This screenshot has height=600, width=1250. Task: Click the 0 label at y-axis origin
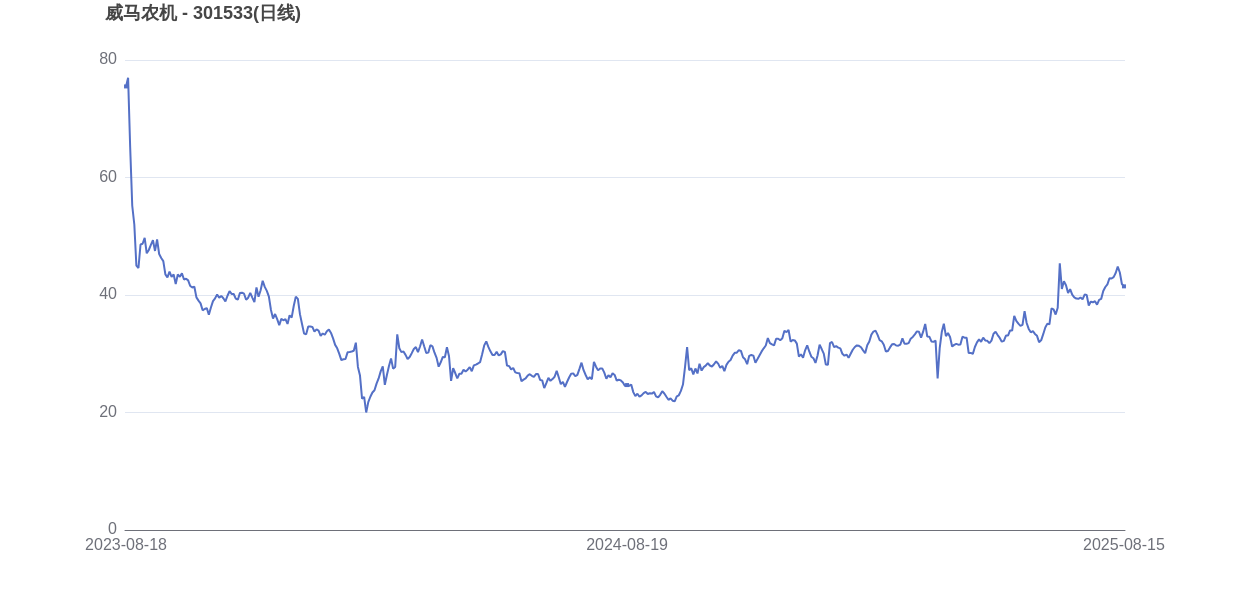112,529
